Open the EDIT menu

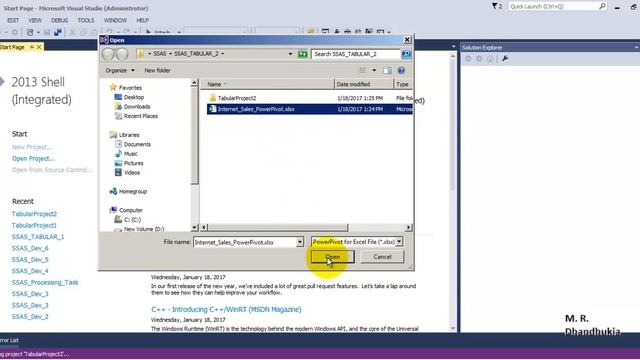click(13, 20)
